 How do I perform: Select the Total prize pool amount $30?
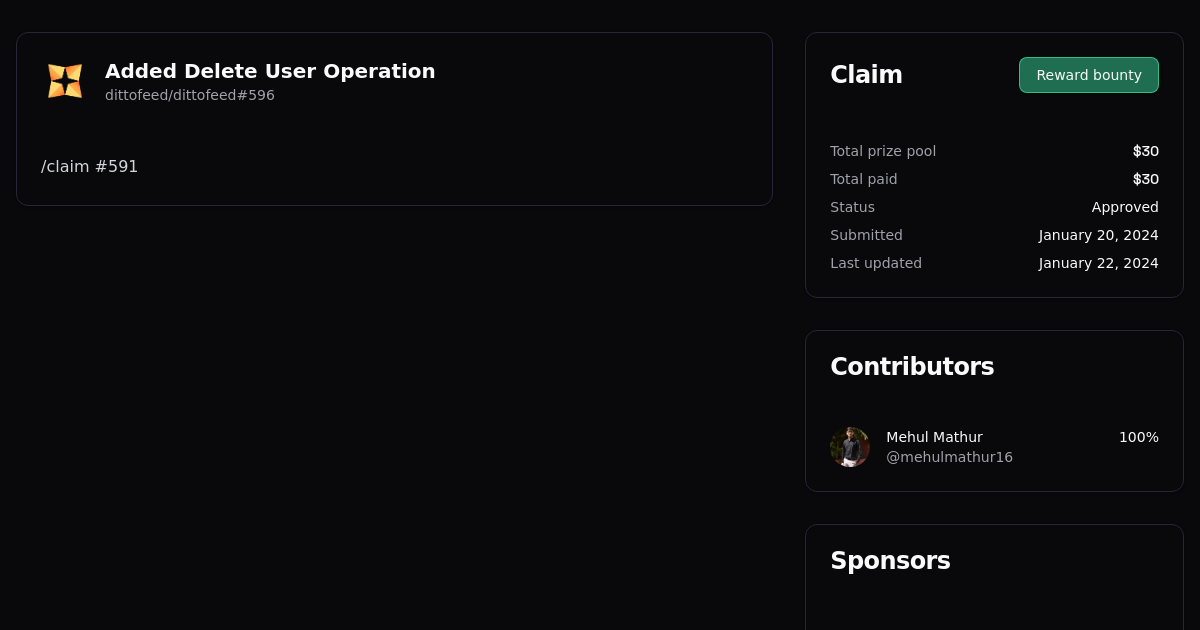click(1146, 151)
